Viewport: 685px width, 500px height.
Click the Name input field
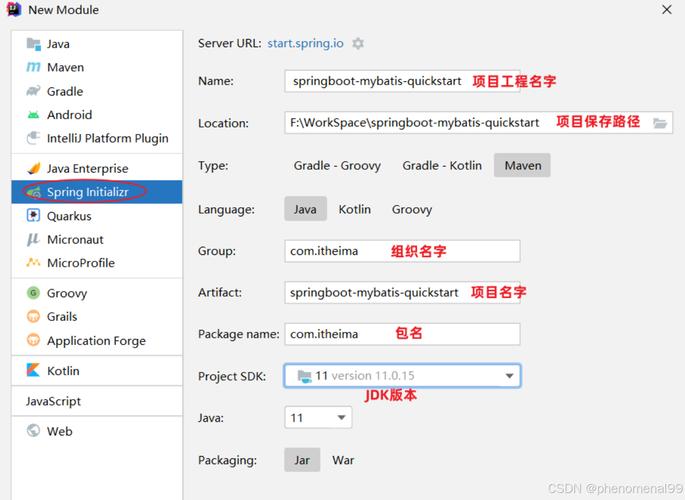pyautogui.click(x=402, y=81)
